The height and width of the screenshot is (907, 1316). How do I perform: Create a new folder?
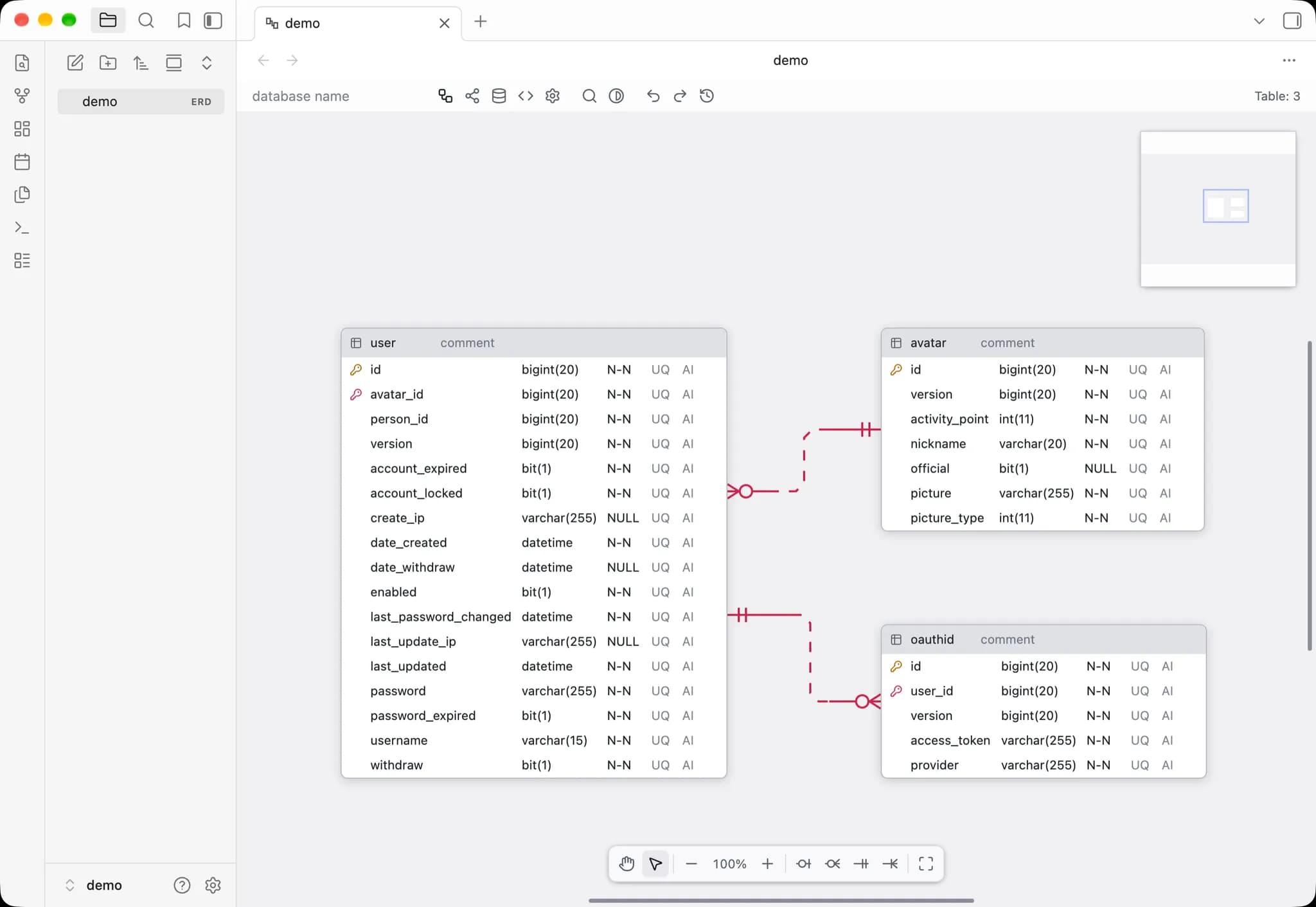click(108, 62)
